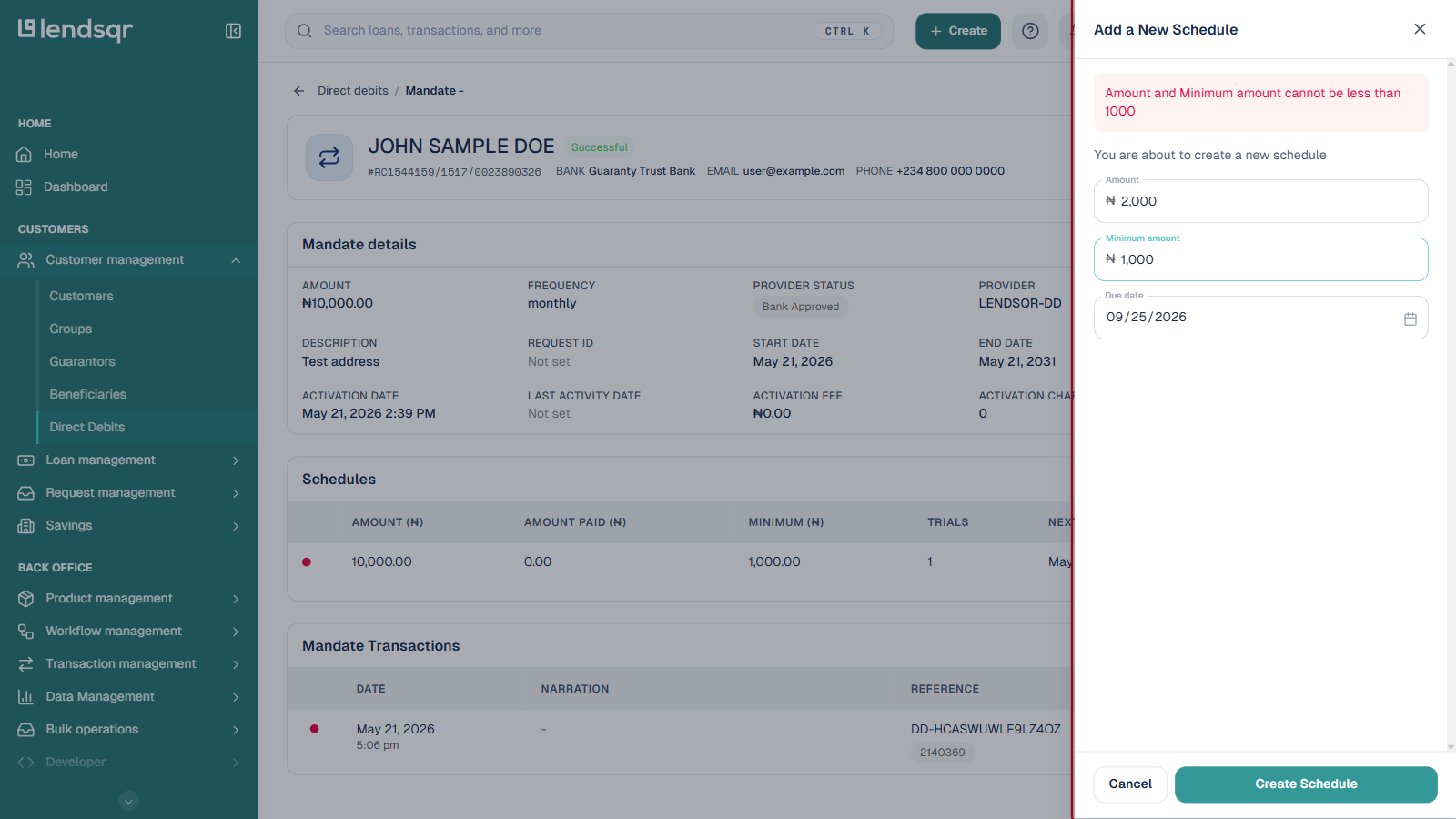Click the Savings icon in sidebar
1456x819 pixels.
tap(26, 526)
